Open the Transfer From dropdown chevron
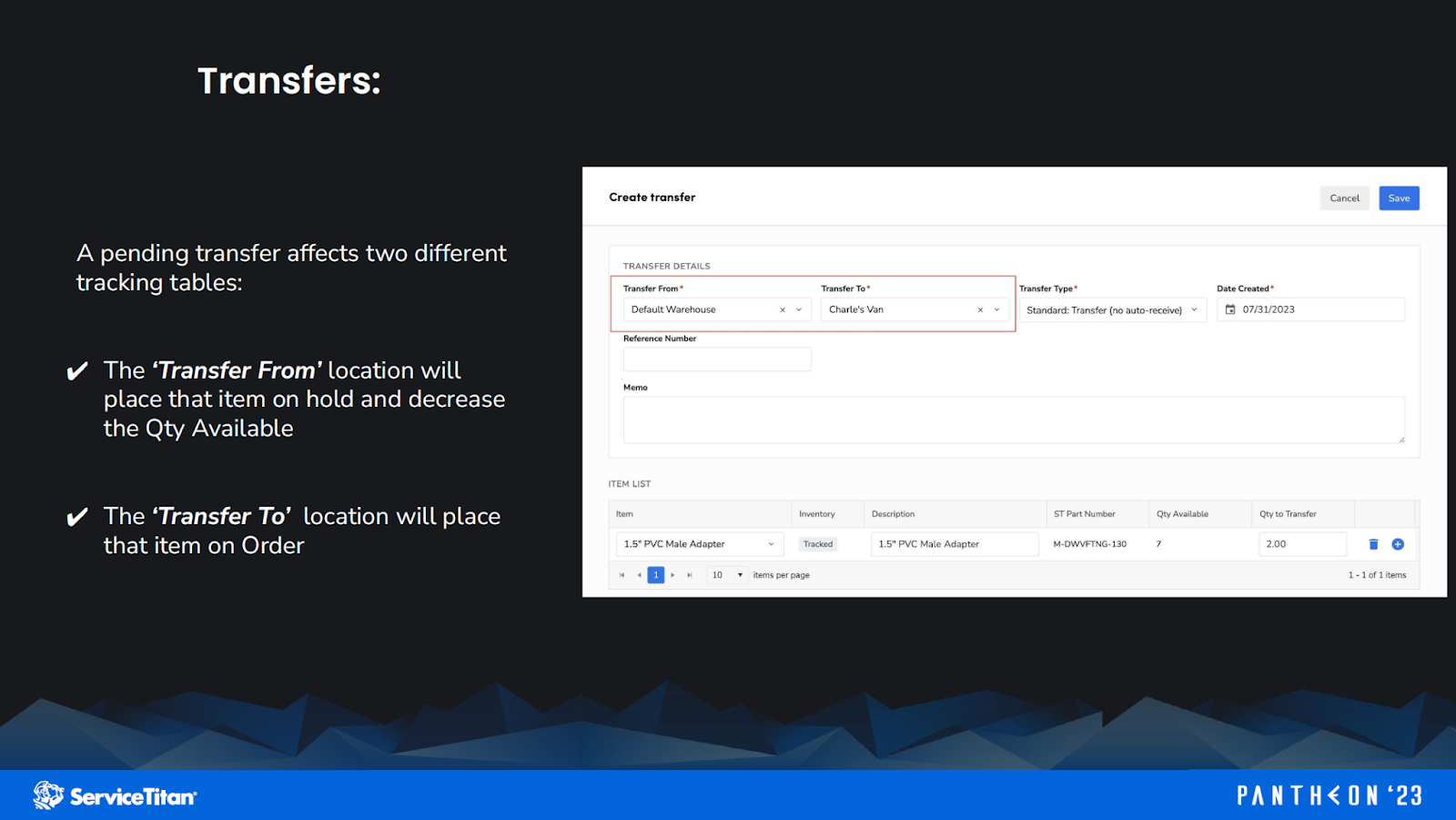 [x=799, y=310]
